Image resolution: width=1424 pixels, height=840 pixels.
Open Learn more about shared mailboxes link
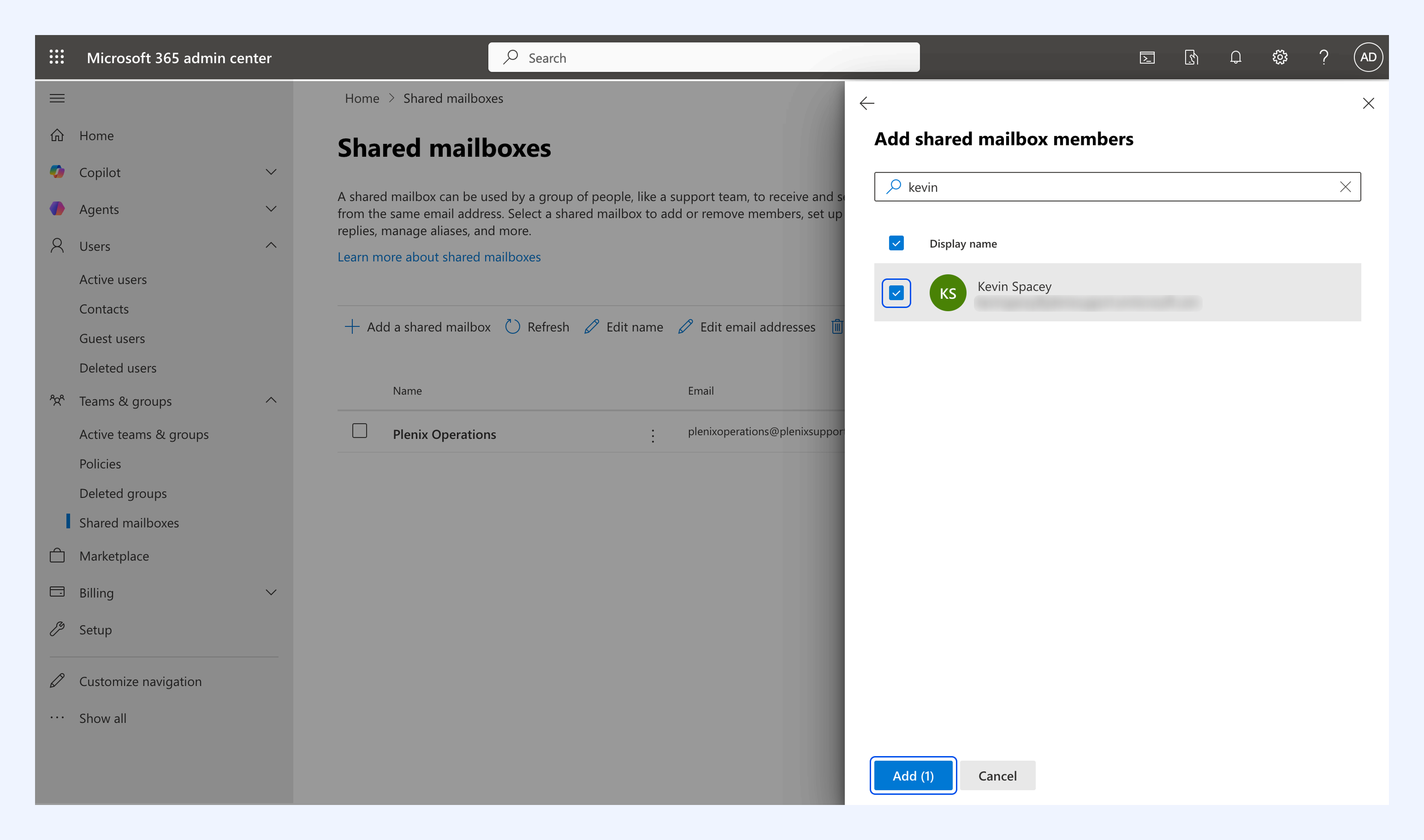click(439, 256)
